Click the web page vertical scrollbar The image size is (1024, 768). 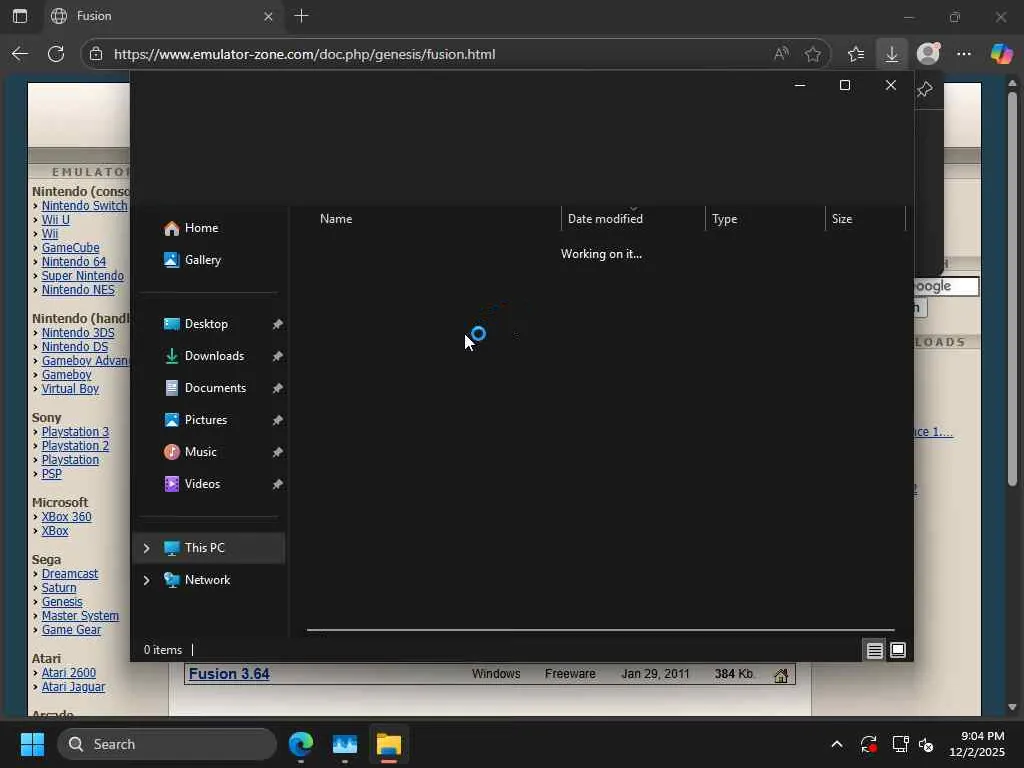coord(1012,287)
